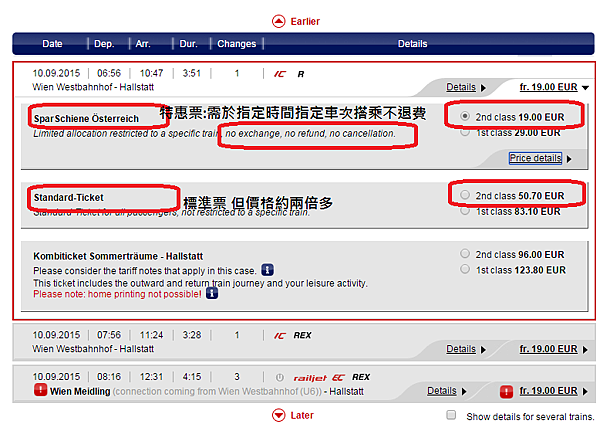Click the R train label at 06:56
The width and height of the screenshot is (600, 441).
coord(301,74)
